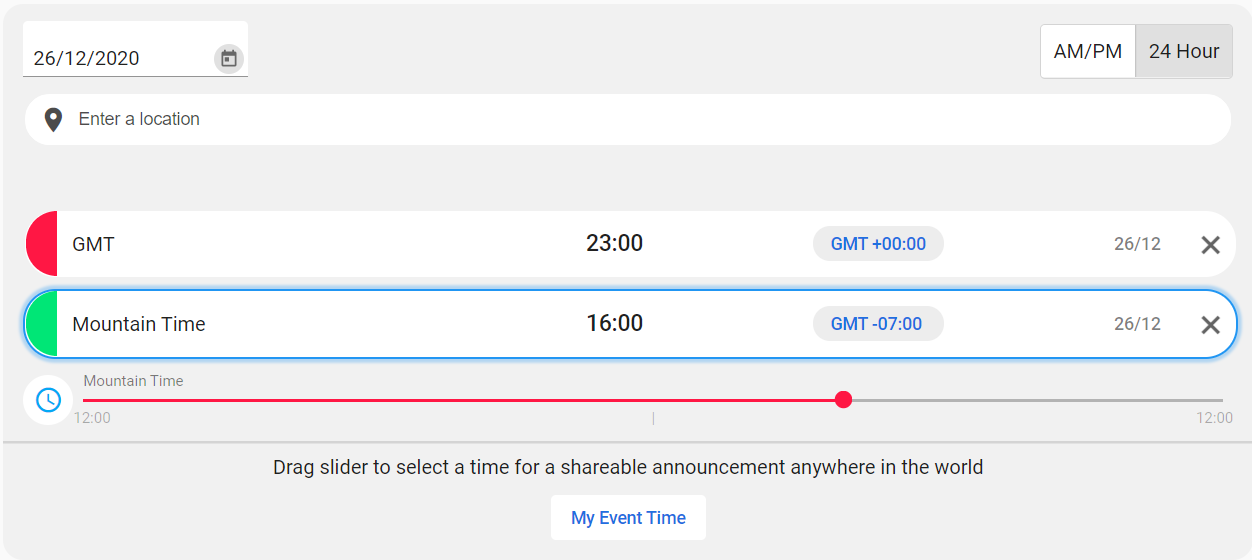Open My Event Time
This screenshot has width=1252, height=560.
pyautogui.click(x=628, y=518)
